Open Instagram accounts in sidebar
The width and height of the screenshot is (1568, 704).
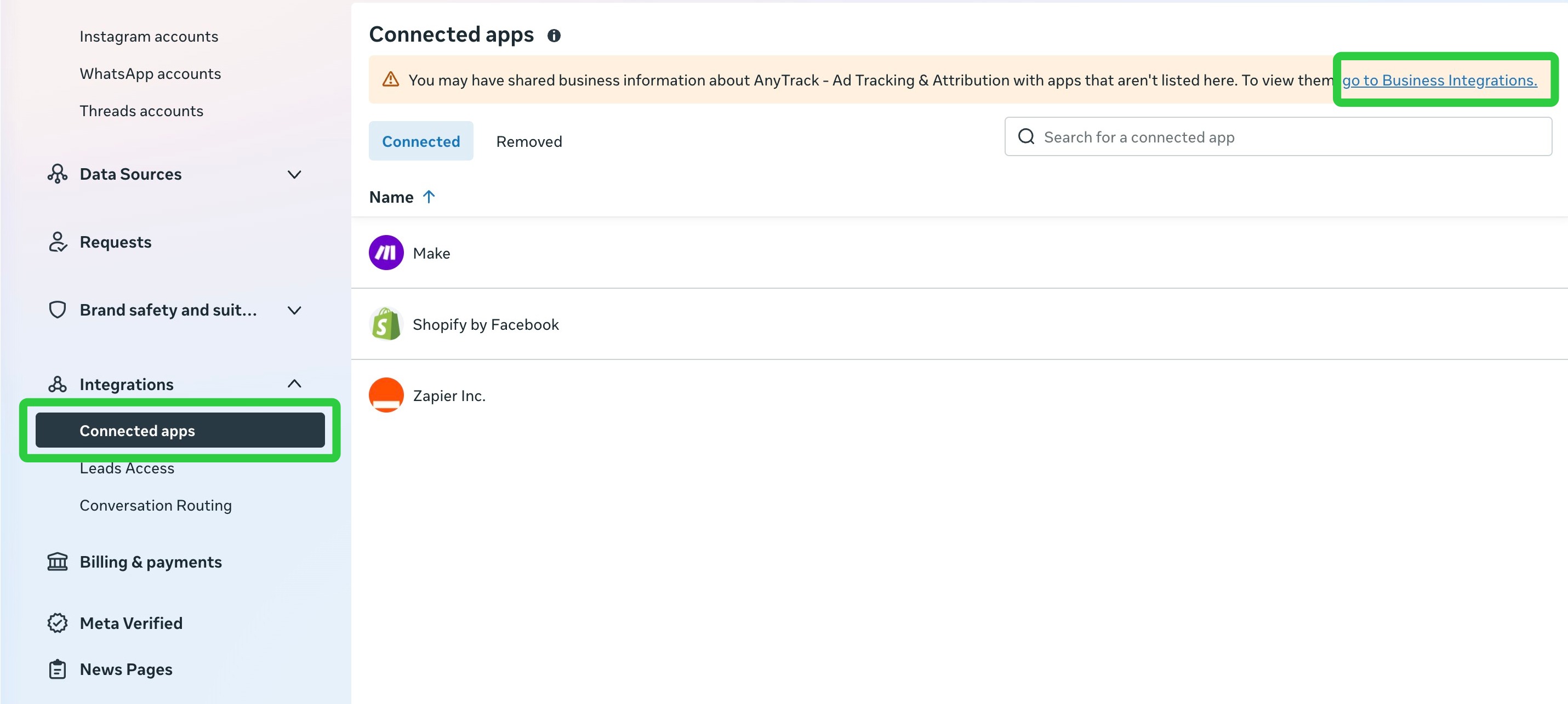(x=149, y=37)
